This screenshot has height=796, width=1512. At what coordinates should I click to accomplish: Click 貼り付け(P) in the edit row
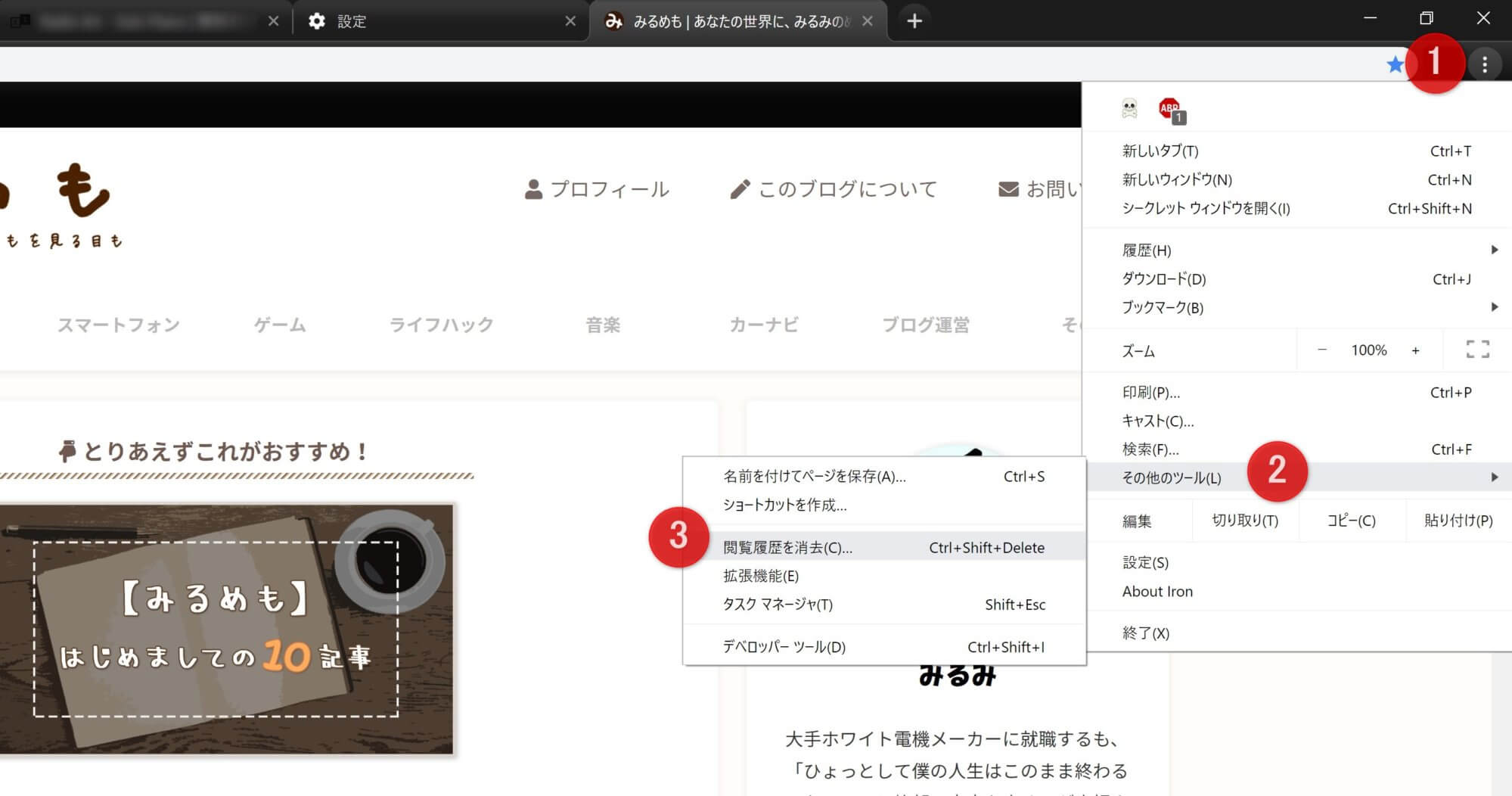coord(1458,521)
